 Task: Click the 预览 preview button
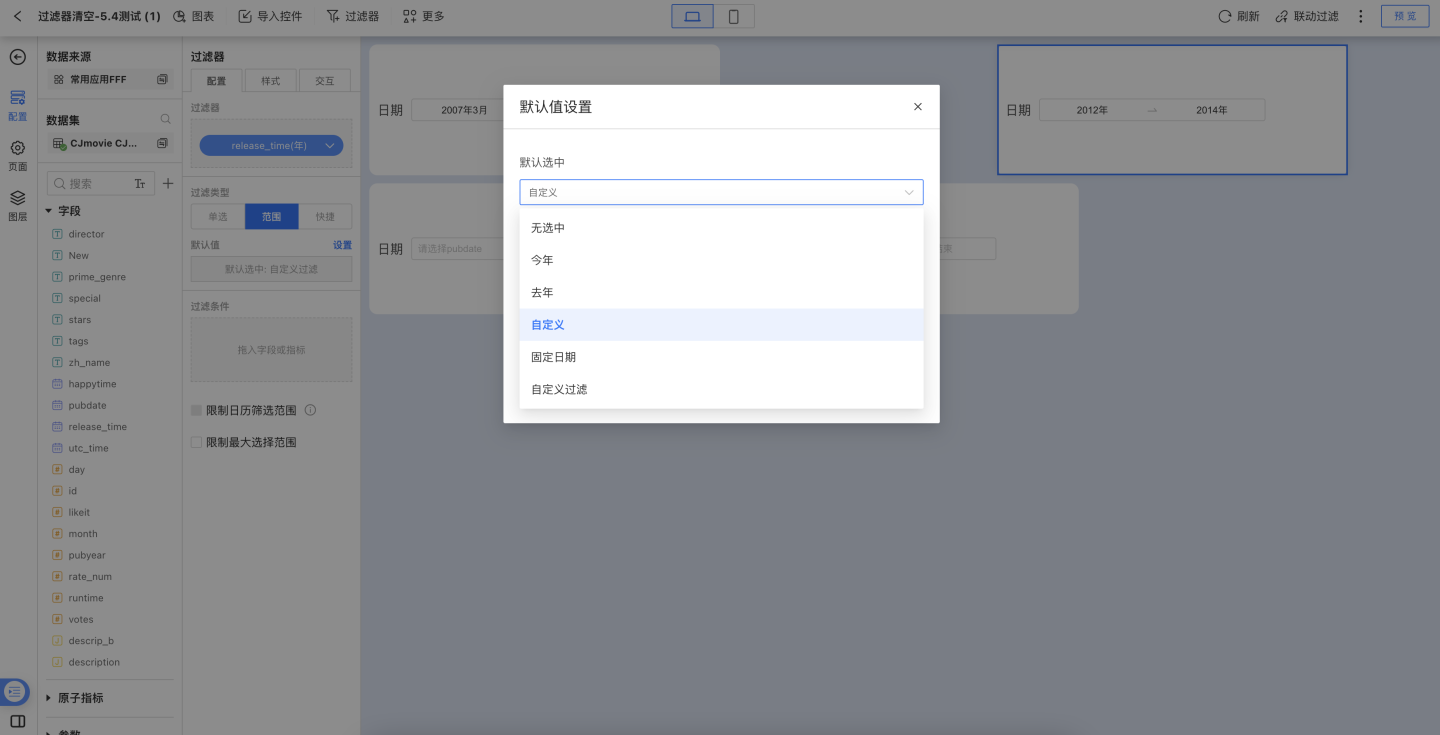[x=1405, y=16]
